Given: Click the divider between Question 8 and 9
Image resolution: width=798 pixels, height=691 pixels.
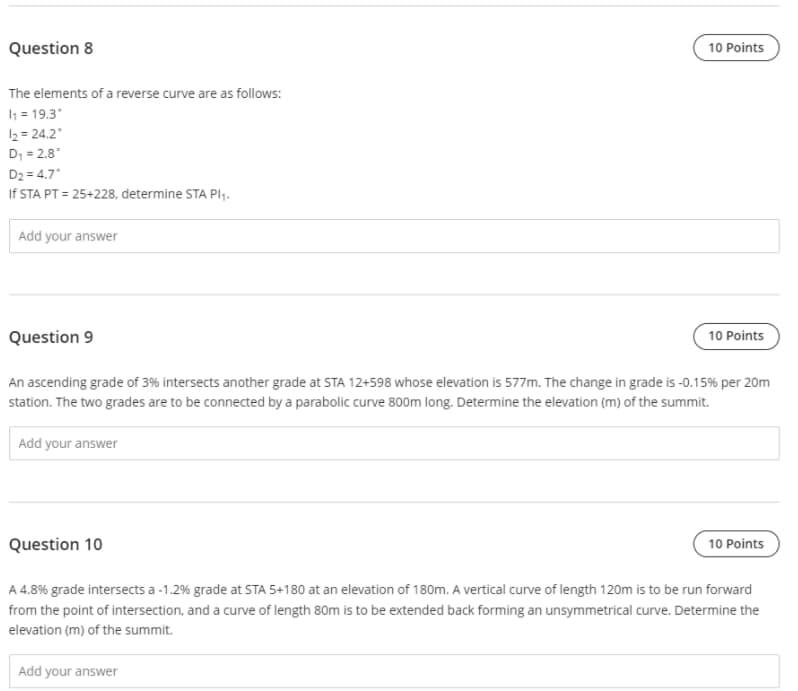Looking at the screenshot, I should coord(394,294).
